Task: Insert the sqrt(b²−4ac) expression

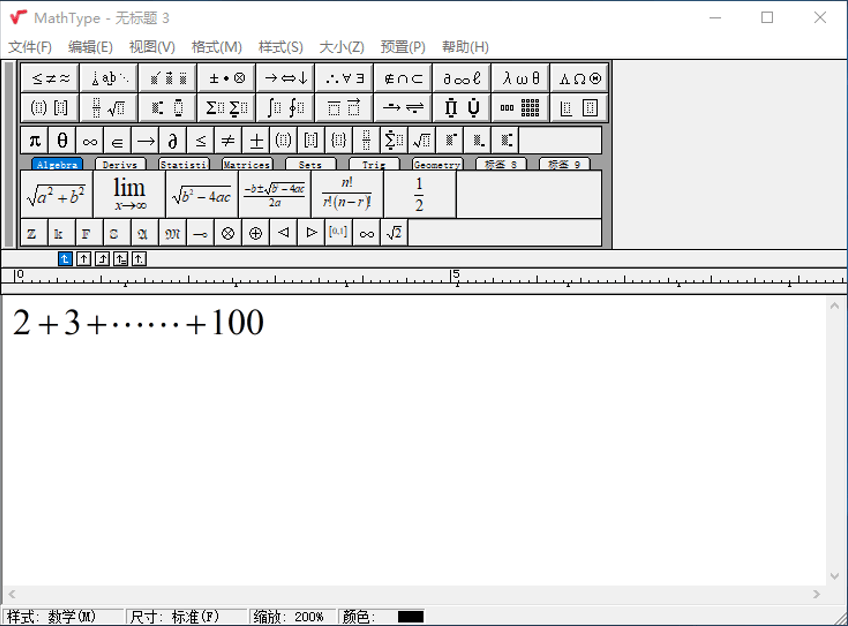Action: (x=202, y=195)
